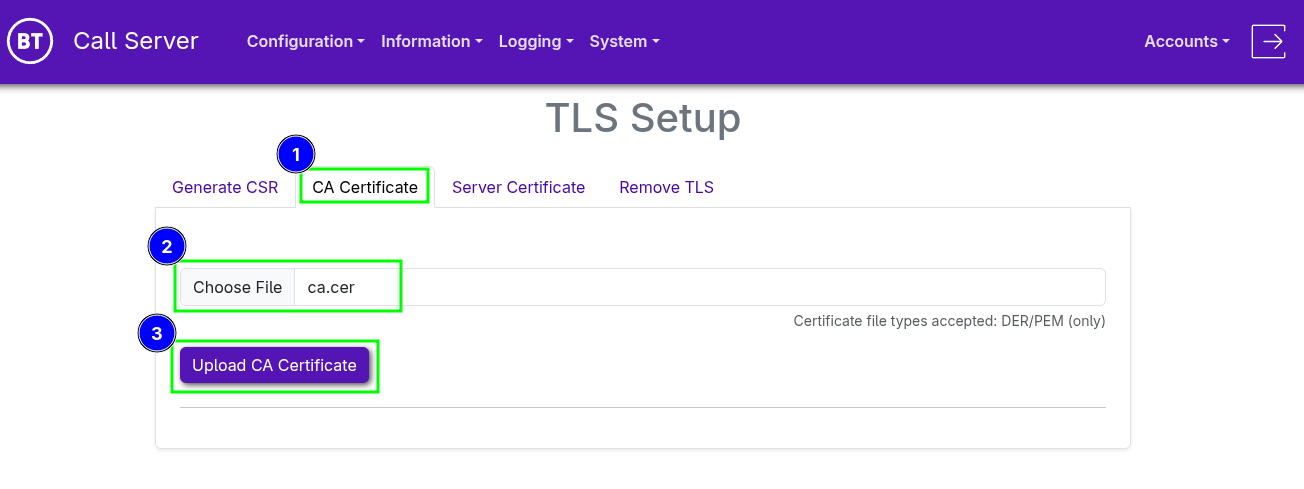This screenshot has width=1304, height=489.
Task: Expand the Information dropdown menu
Action: tap(432, 41)
